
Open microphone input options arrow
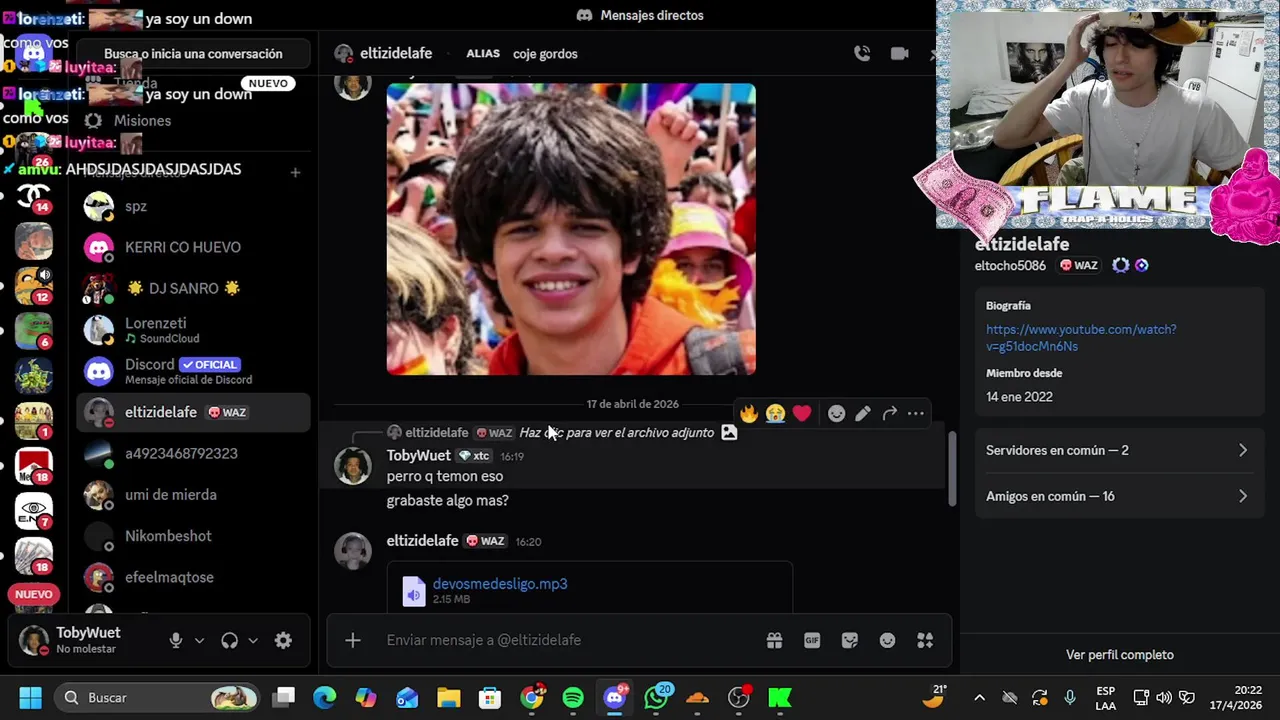(x=199, y=641)
